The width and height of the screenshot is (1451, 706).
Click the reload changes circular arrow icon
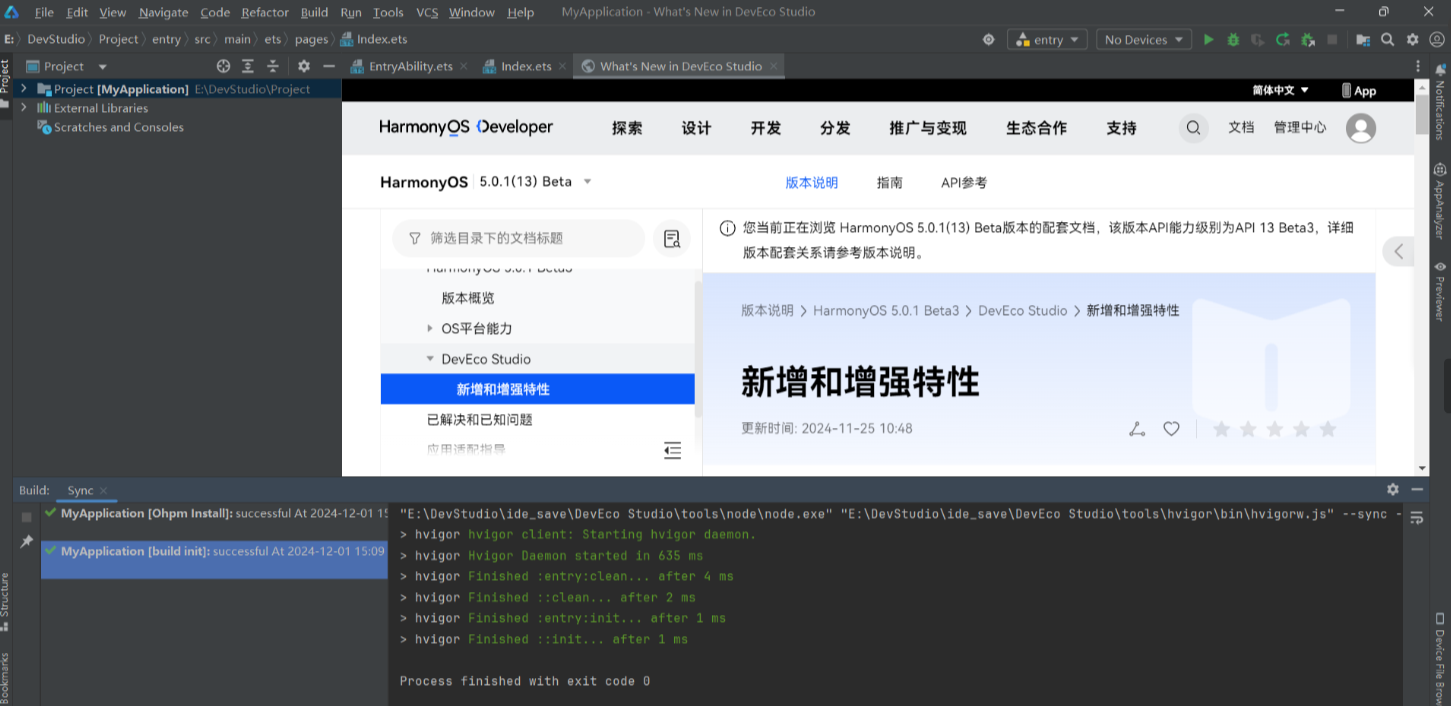tap(1283, 40)
